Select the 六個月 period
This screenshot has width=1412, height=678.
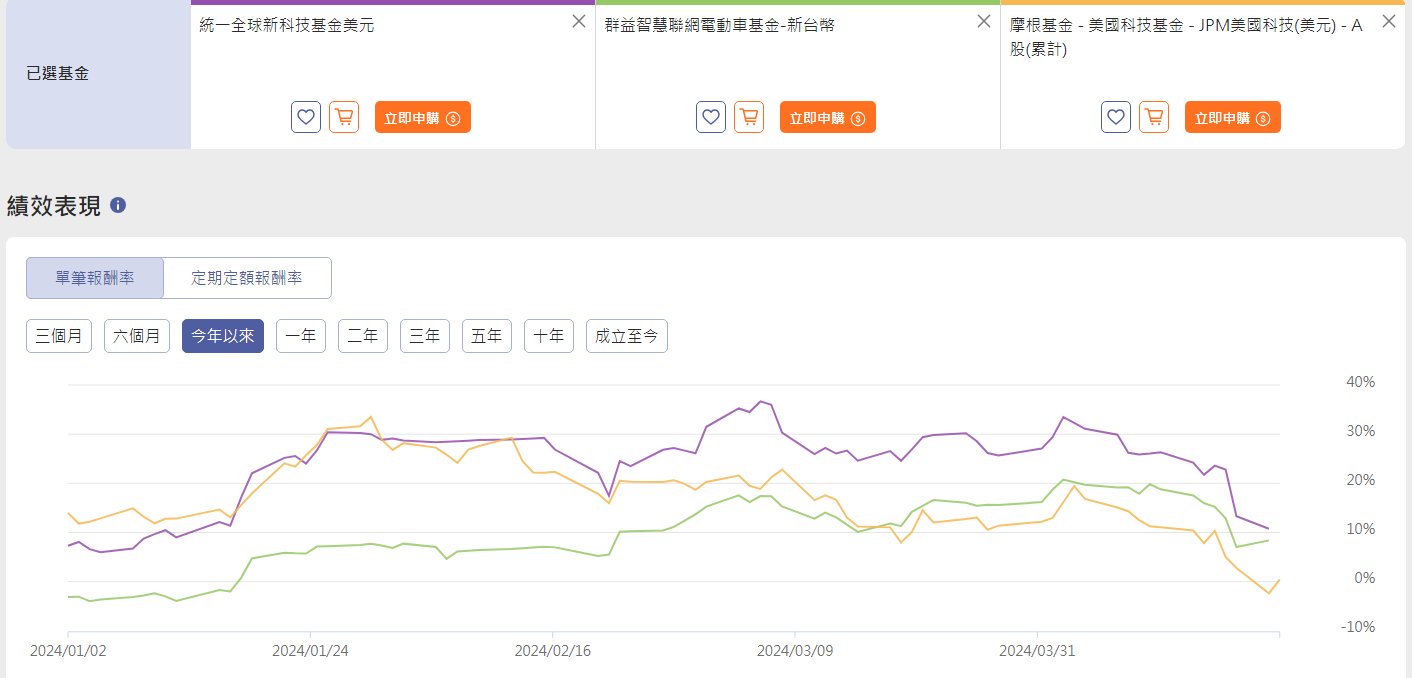tap(137, 336)
